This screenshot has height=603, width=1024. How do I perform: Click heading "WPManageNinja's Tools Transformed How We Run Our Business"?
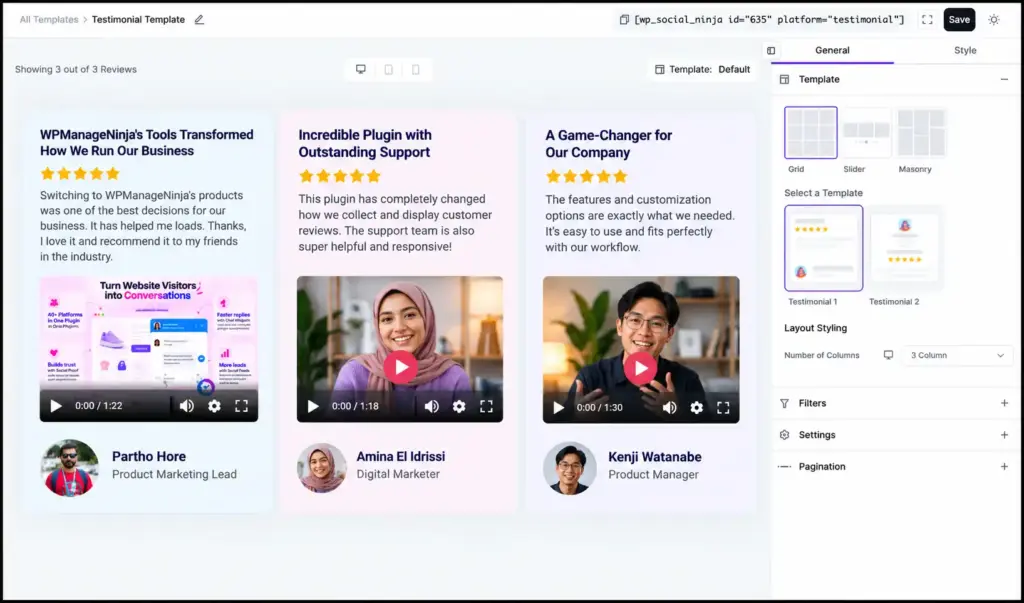point(147,142)
